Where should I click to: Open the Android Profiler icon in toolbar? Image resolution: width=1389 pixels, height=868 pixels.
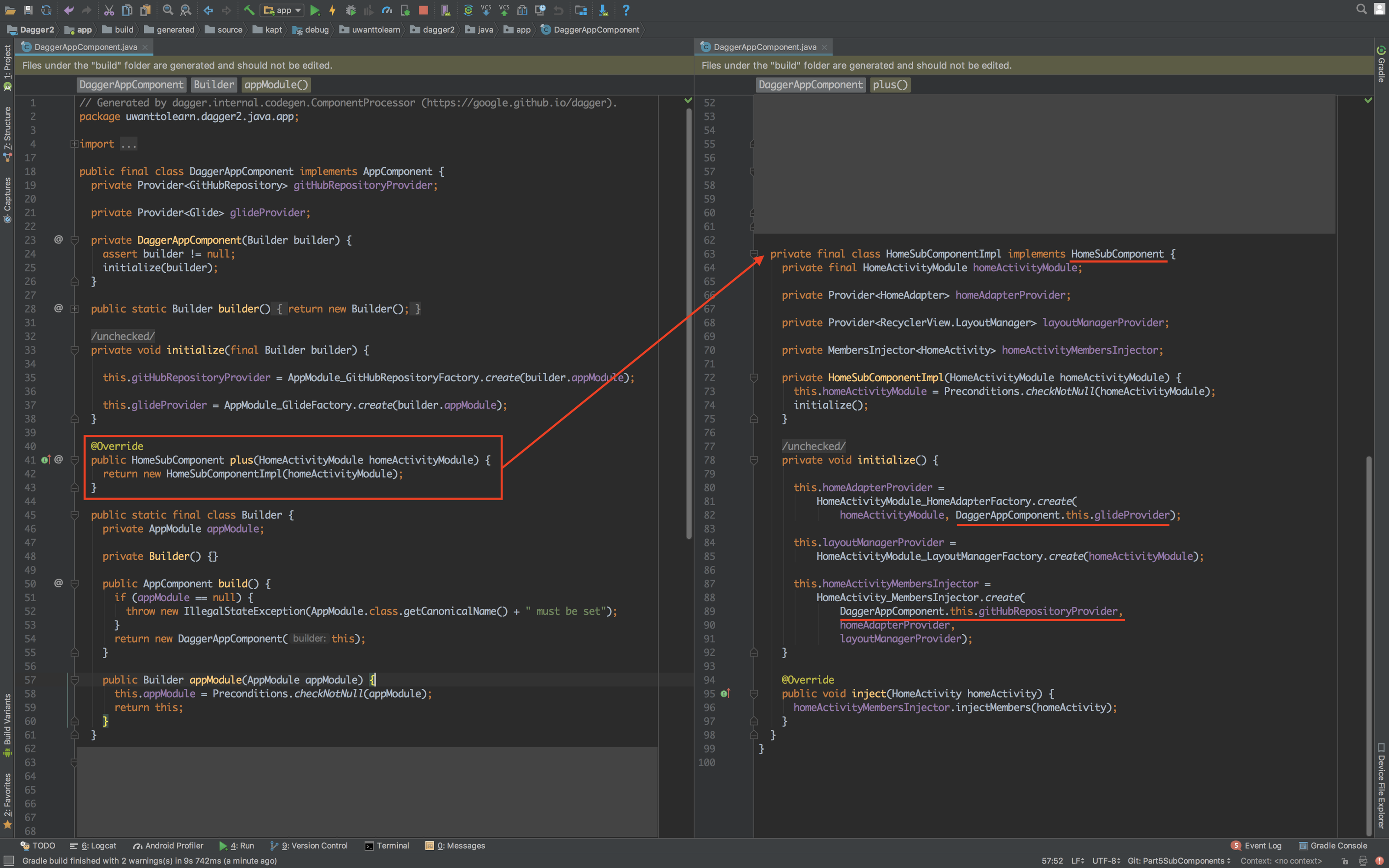[387, 10]
